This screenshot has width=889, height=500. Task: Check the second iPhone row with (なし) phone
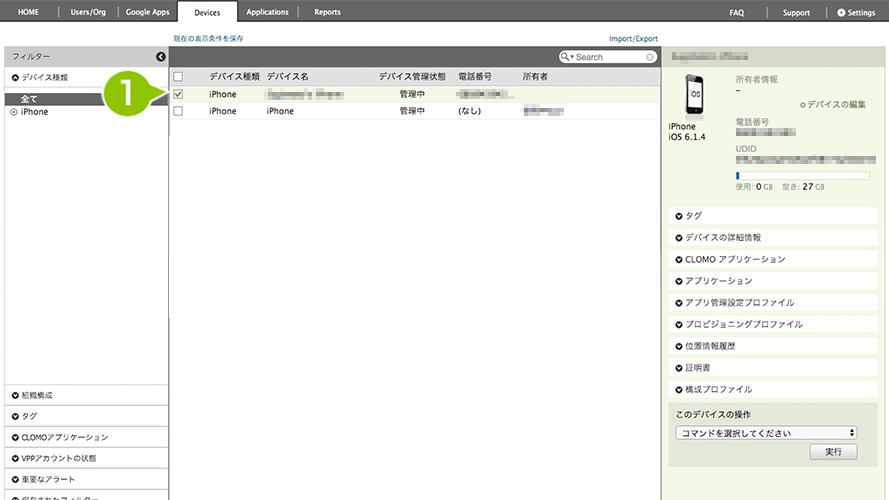click(178, 111)
